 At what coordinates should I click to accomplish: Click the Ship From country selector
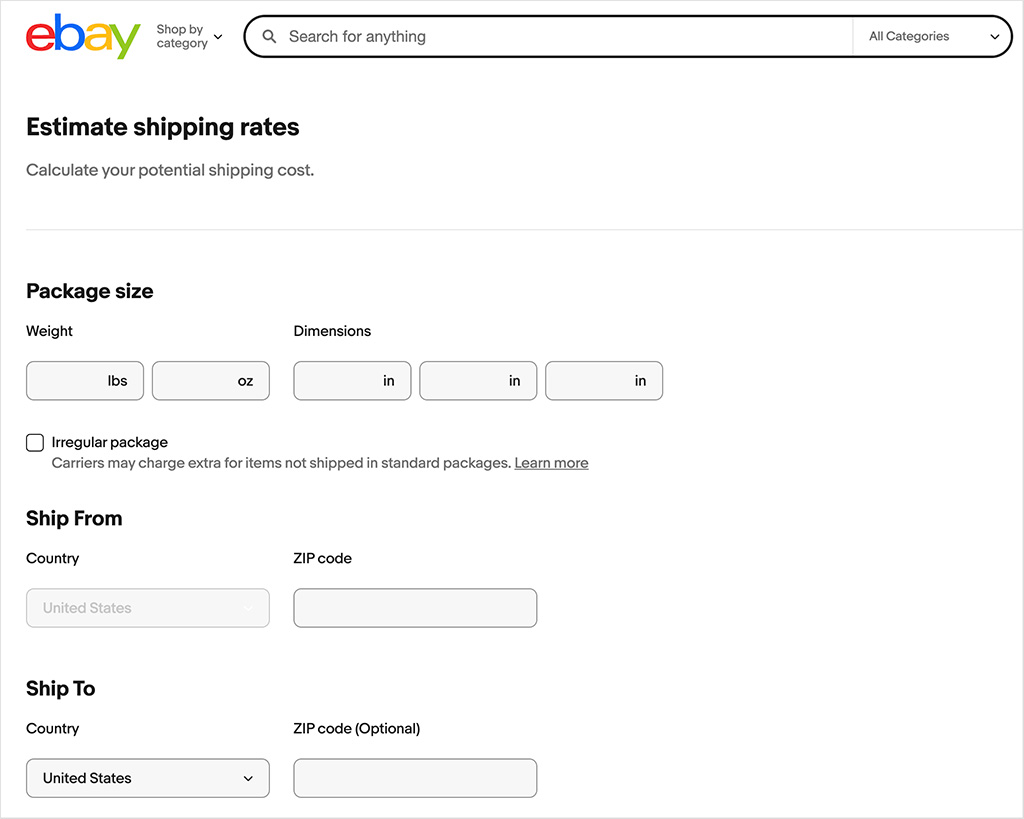pyautogui.click(x=147, y=608)
